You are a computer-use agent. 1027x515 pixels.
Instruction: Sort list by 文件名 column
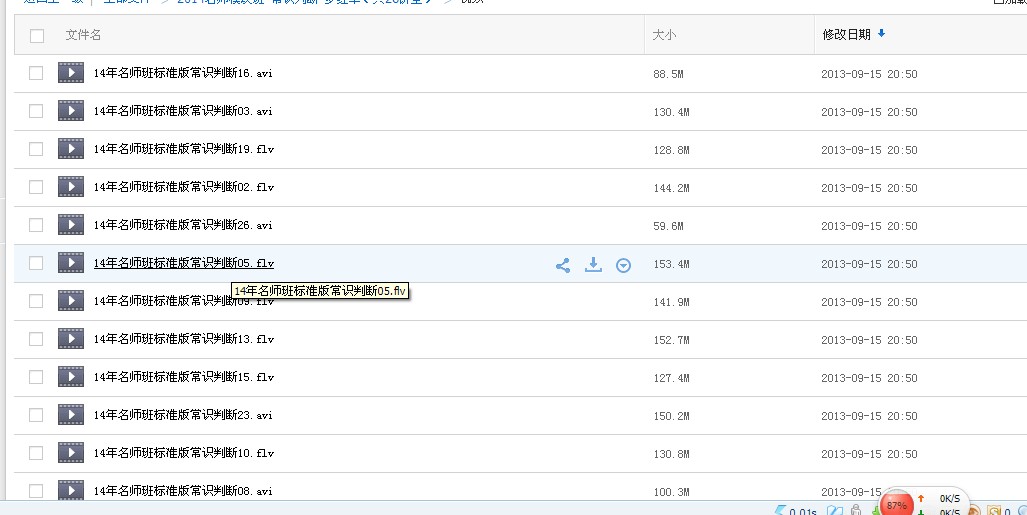click(83, 35)
